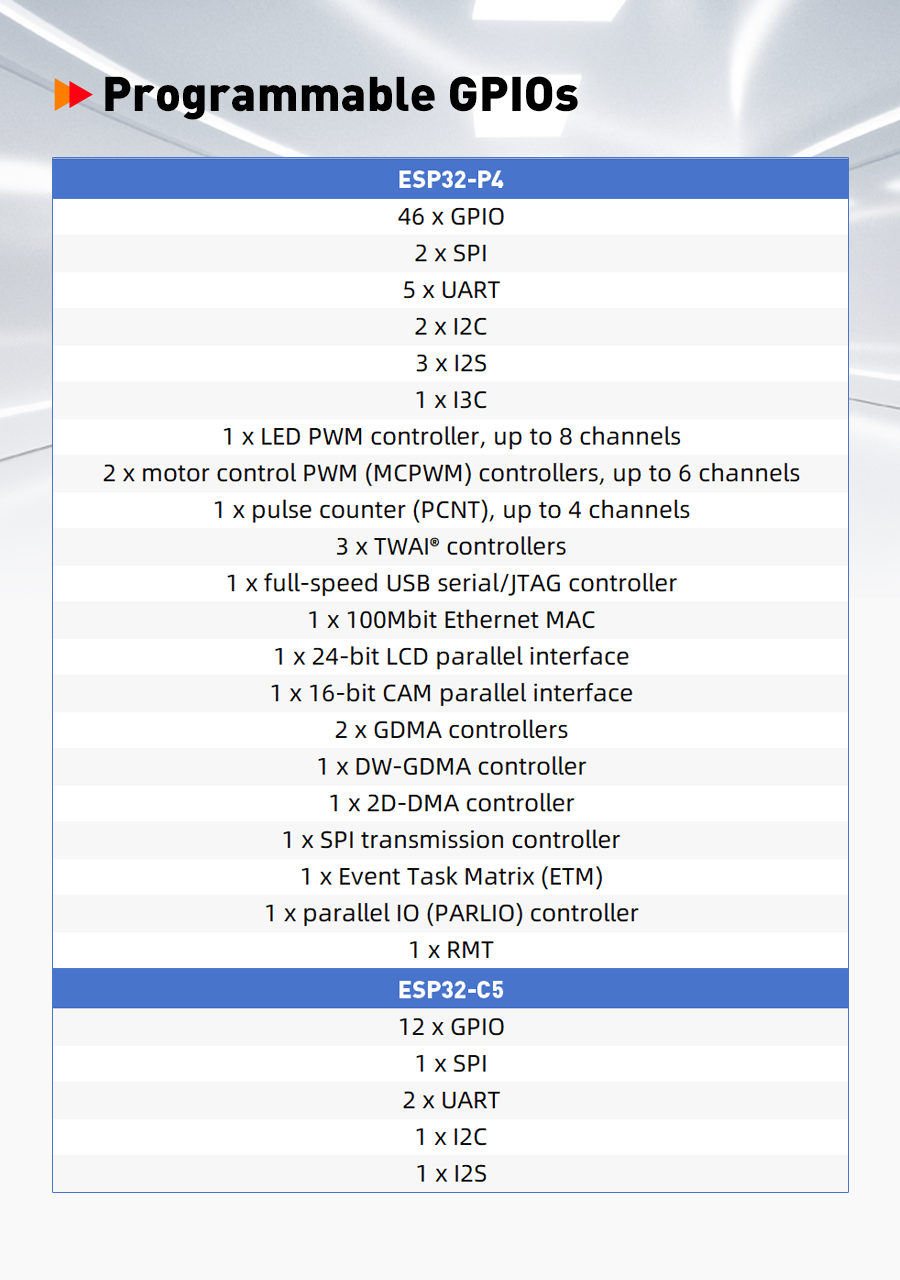Select the pulse counter (PCNT) row
Image resolution: width=900 pixels, height=1280 pixels.
[x=450, y=510]
